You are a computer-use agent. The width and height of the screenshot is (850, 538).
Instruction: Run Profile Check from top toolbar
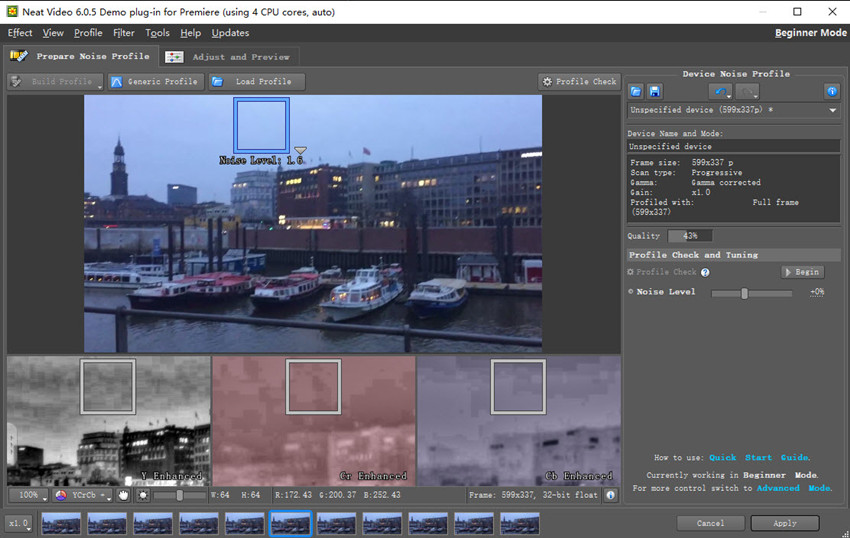(579, 82)
